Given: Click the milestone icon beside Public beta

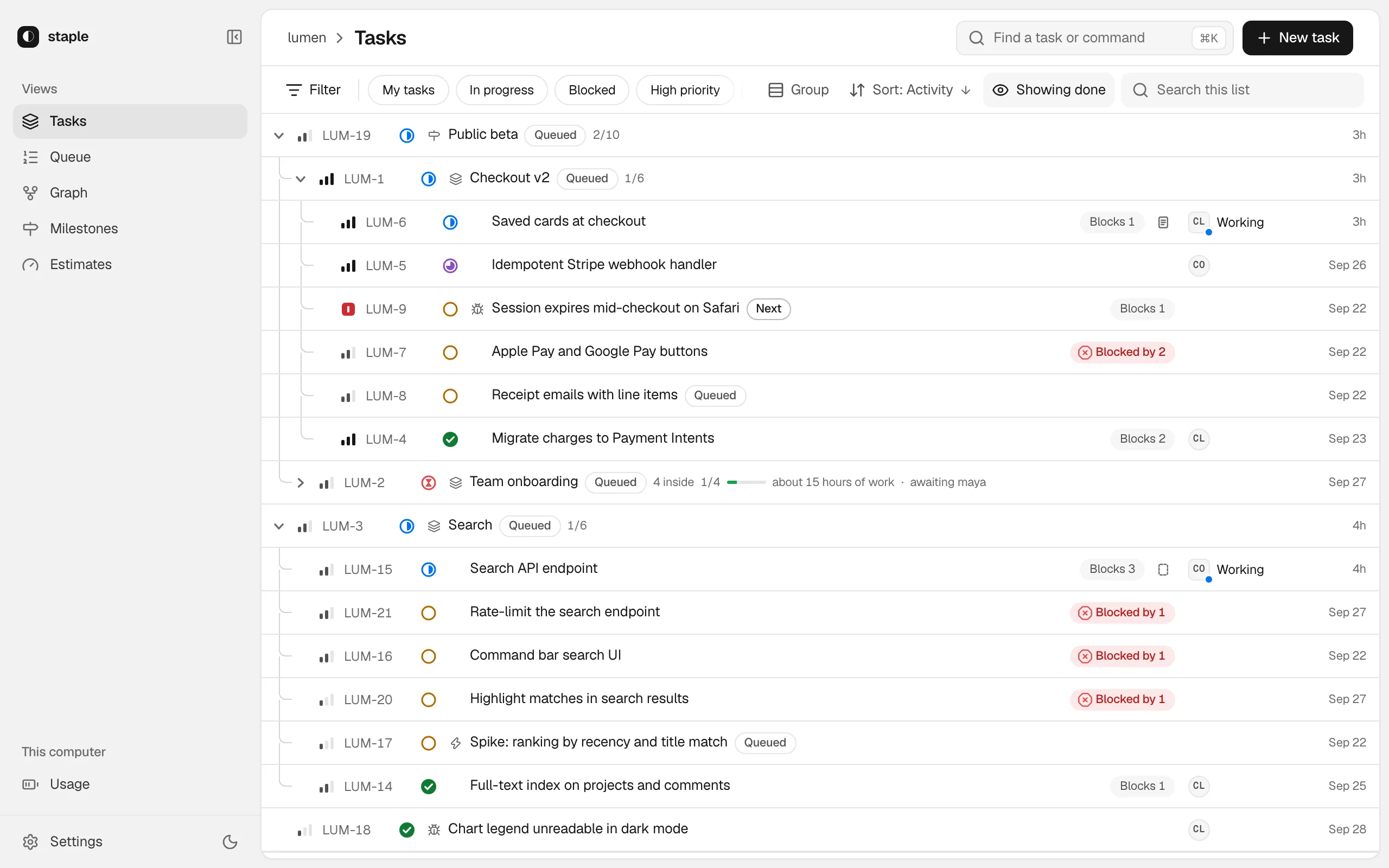Looking at the screenshot, I should tap(434, 136).
